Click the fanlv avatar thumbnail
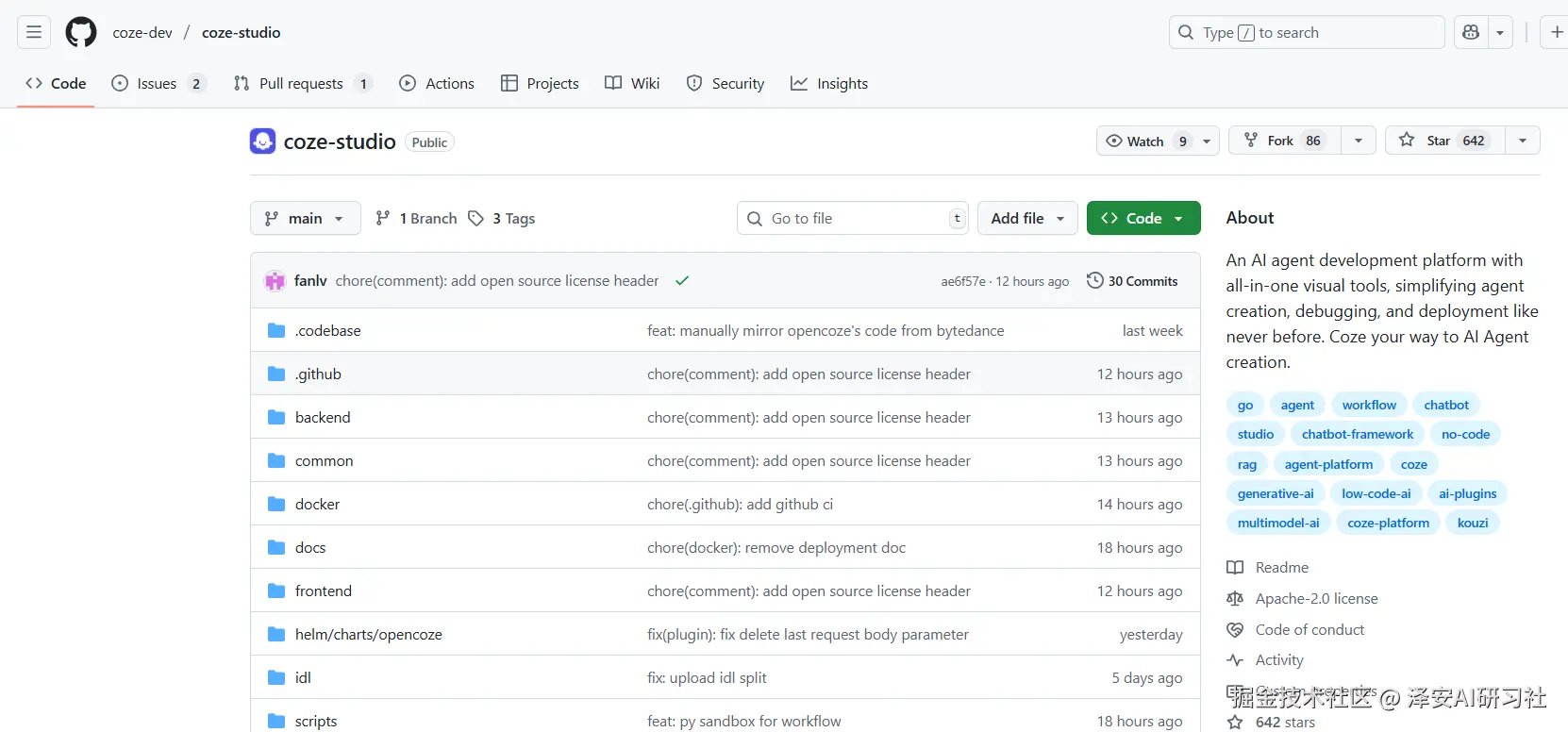The width and height of the screenshot is (1568, 732). tap(275, 281)
